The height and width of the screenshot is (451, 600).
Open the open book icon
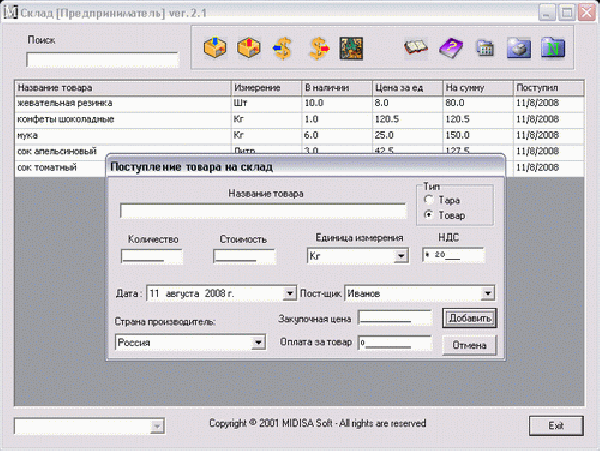click(417, 47)
